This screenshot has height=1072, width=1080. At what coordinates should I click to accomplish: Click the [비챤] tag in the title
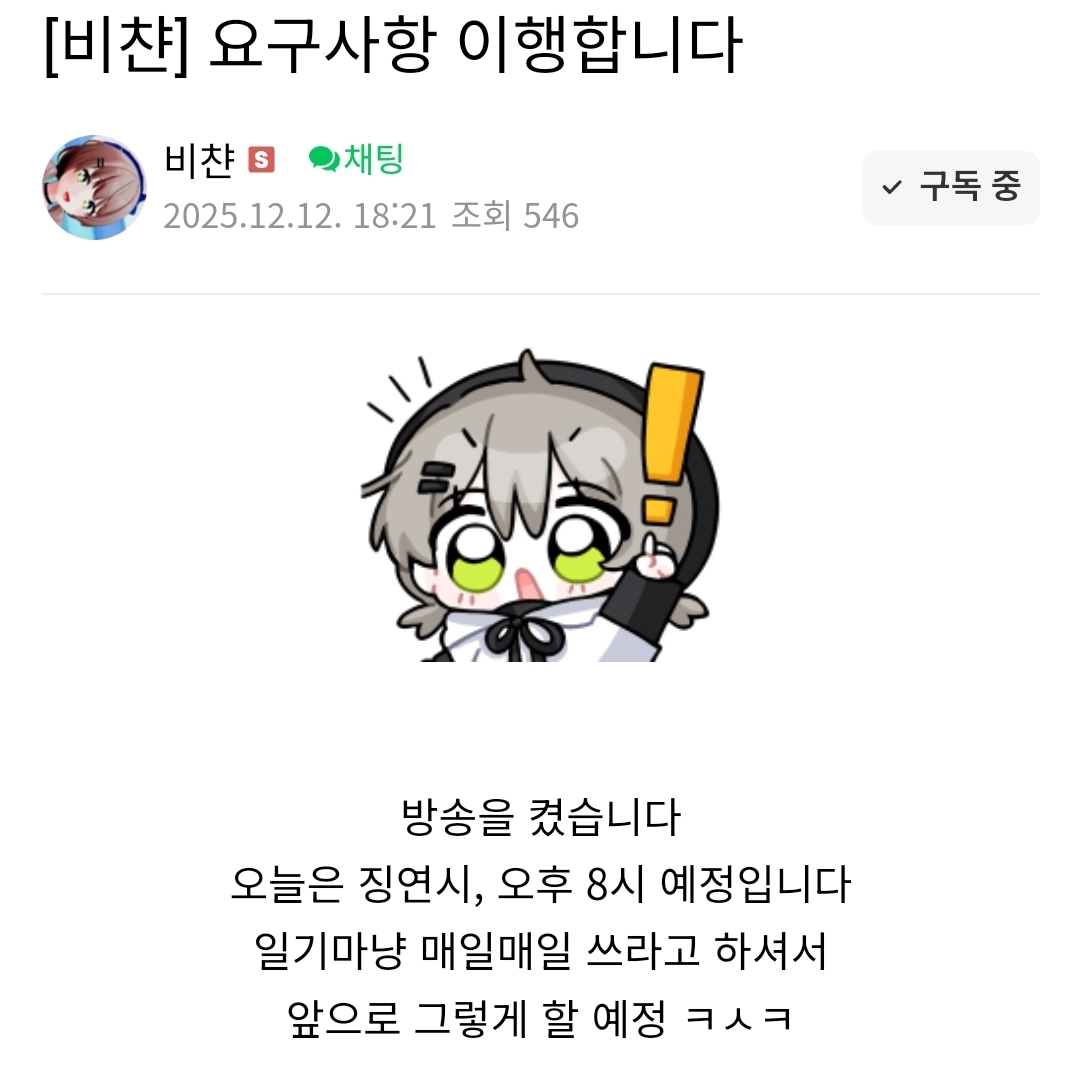(x=116, y=46)
